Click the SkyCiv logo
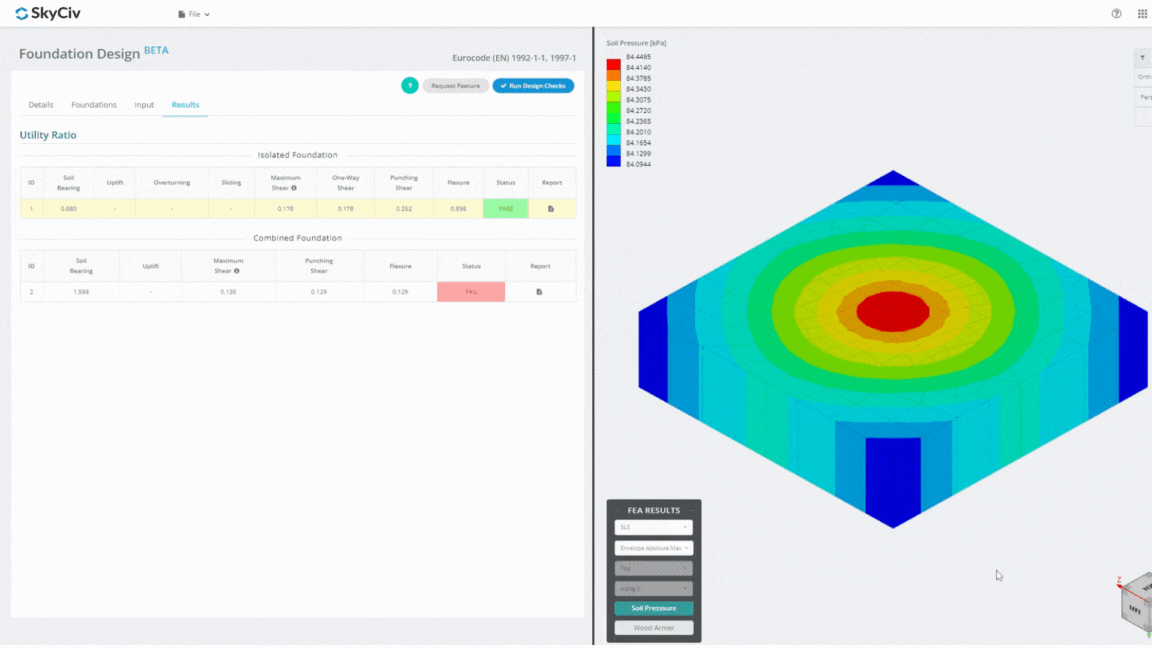The width and height of the screenshot is (1152, 648). click(x=48, y=13)
